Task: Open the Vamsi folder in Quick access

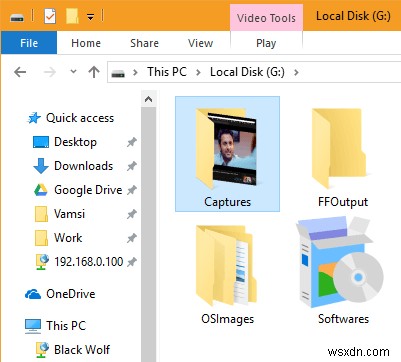Action: coord(69,214)
